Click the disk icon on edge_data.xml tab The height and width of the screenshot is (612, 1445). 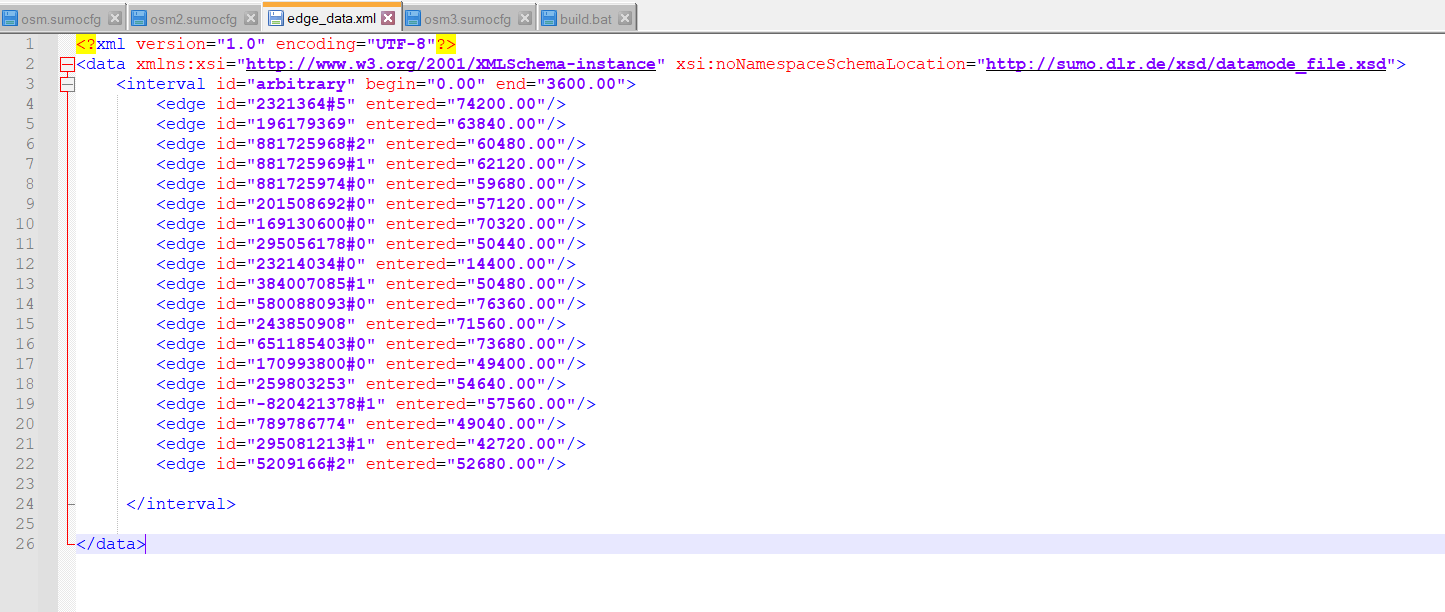click(276, 19)
